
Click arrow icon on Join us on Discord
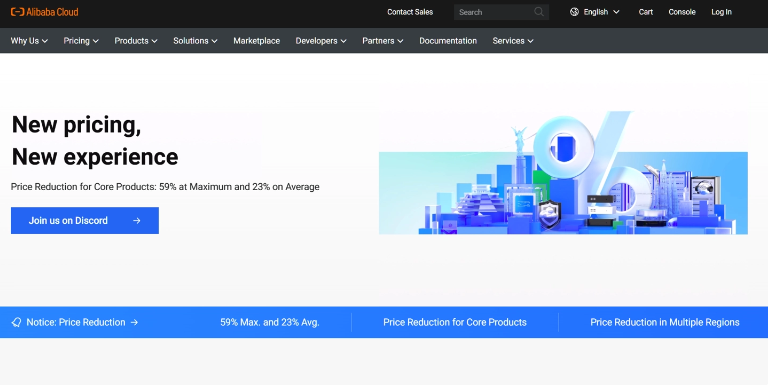tap(137, 221)
